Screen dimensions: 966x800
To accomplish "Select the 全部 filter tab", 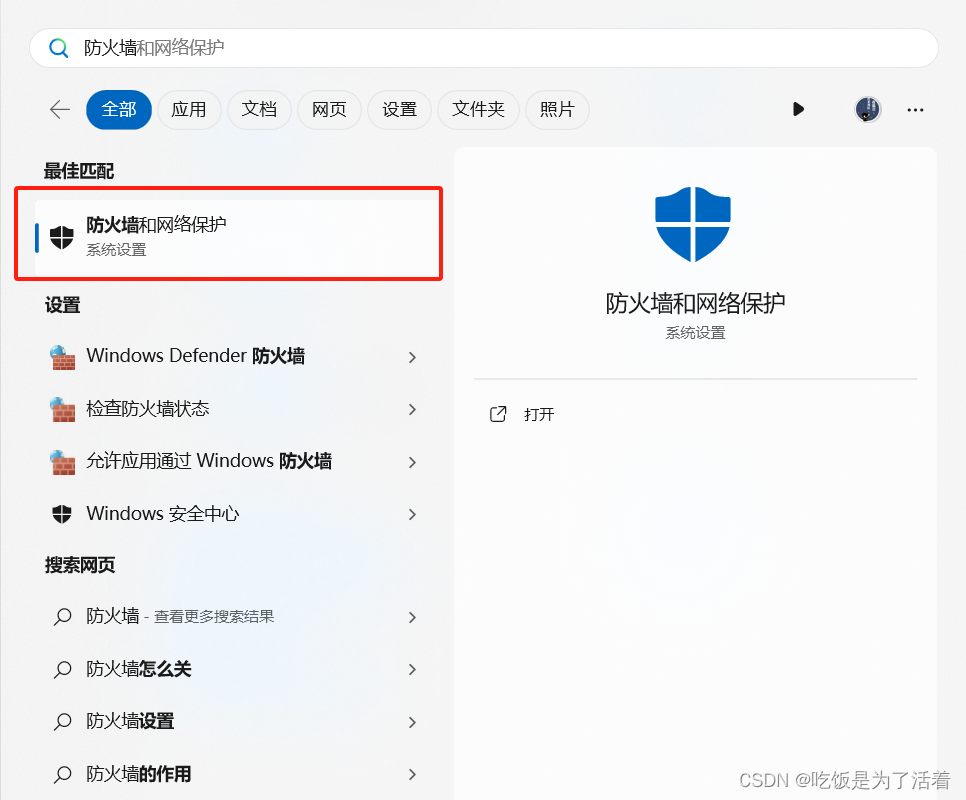I will 119,110.
